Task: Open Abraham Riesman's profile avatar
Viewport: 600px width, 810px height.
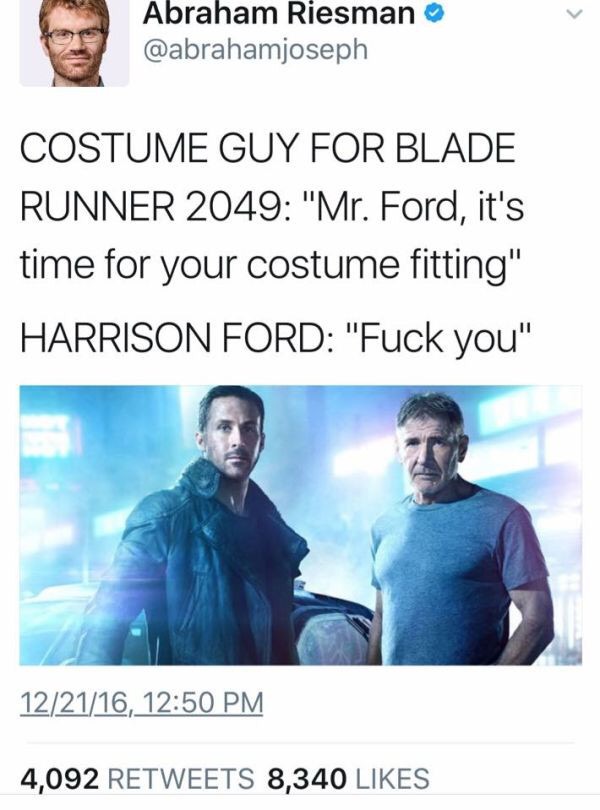Action: click(x=74, y=42)
